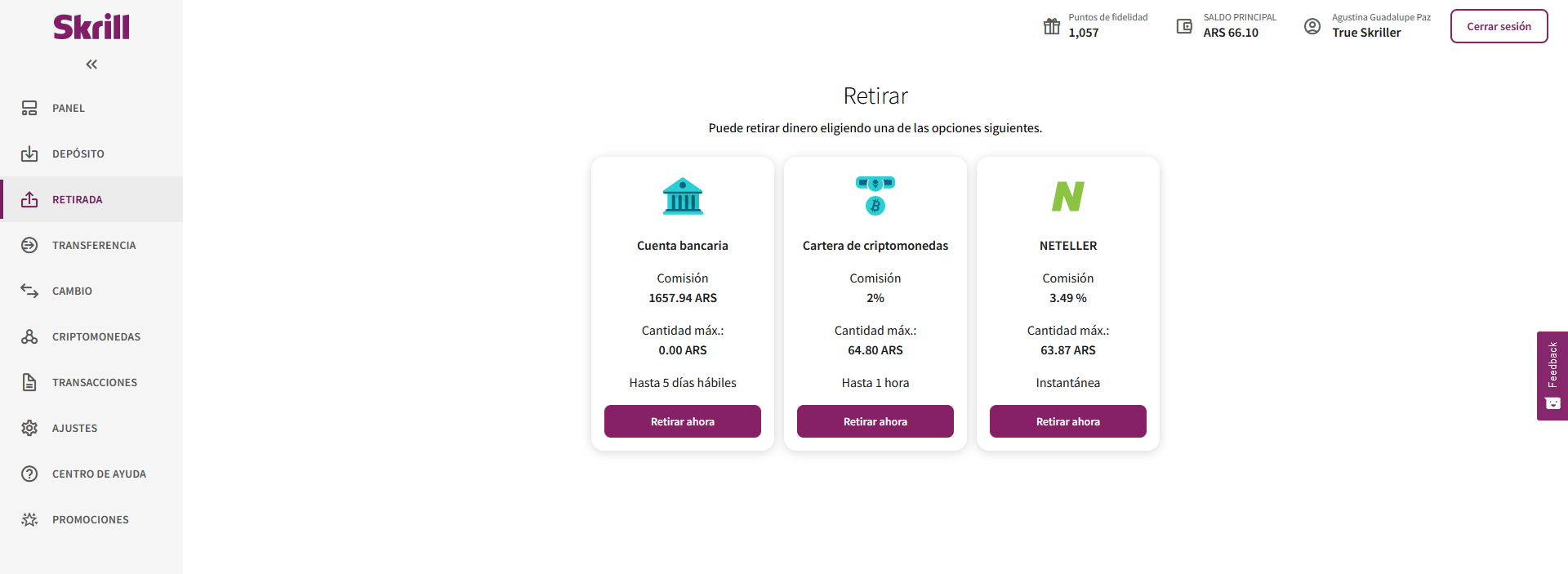Open Cambio exchange arrows icon
Image resolution: width=1568 pixels, height=574 pixels.
(x=29, y=291)
